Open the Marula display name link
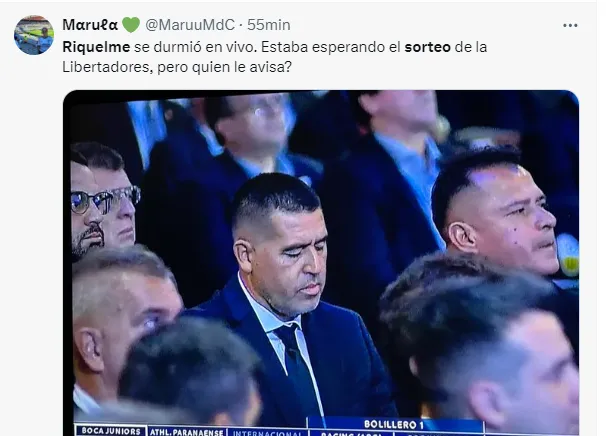606x436 pixels. click(90, 25)
